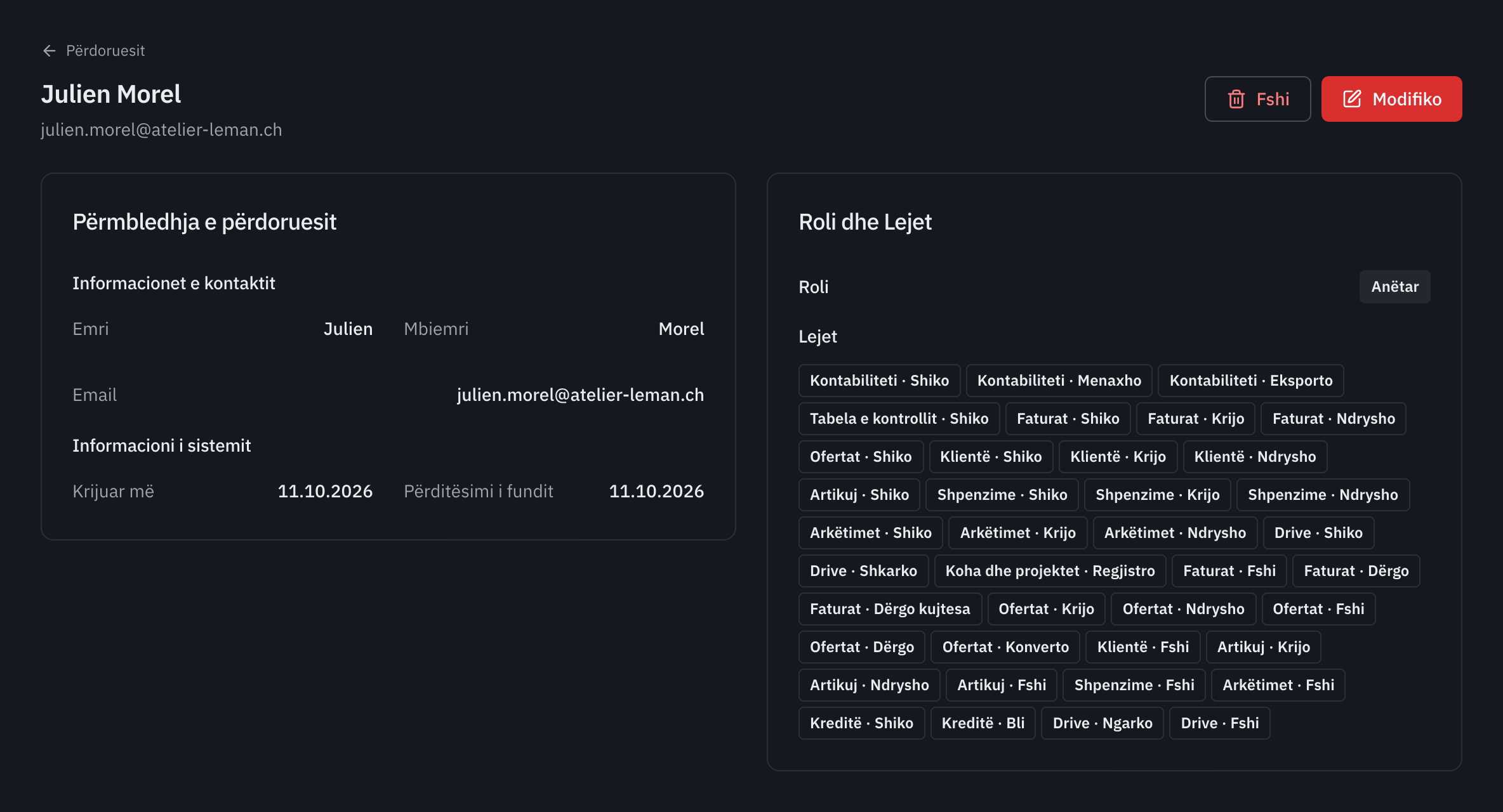Click the Faturat · Krijo permission tag

point(1195,419)
